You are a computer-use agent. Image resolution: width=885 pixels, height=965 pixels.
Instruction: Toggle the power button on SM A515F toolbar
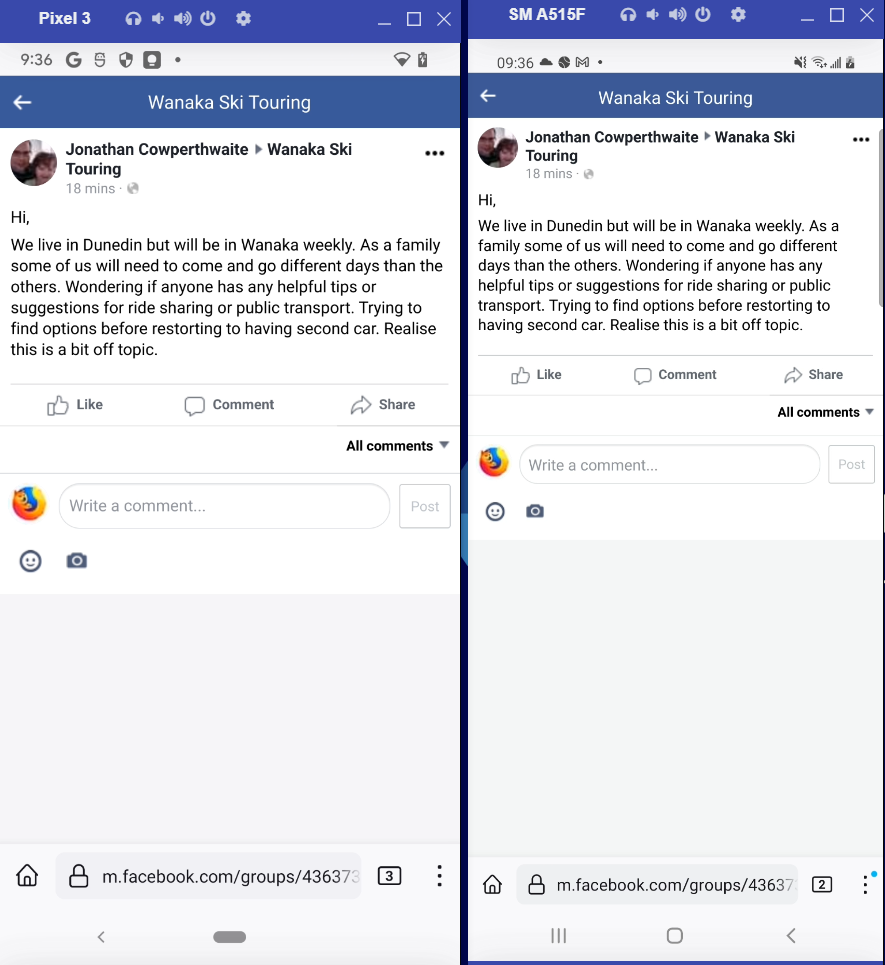[x=702, y=14]
